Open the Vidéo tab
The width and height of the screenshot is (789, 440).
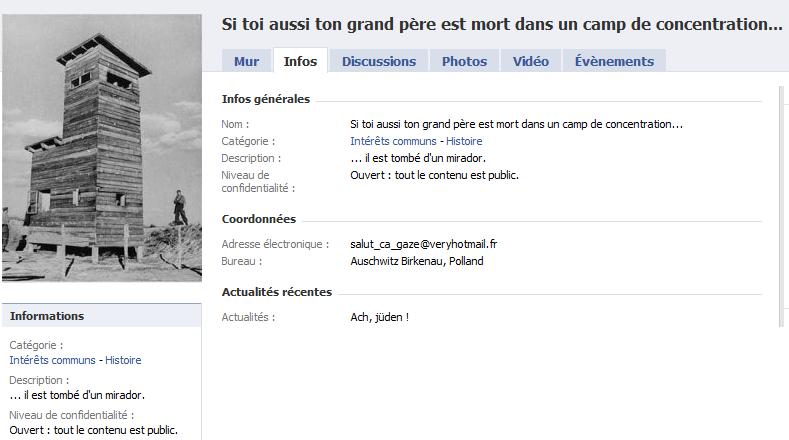coord(530,61)
